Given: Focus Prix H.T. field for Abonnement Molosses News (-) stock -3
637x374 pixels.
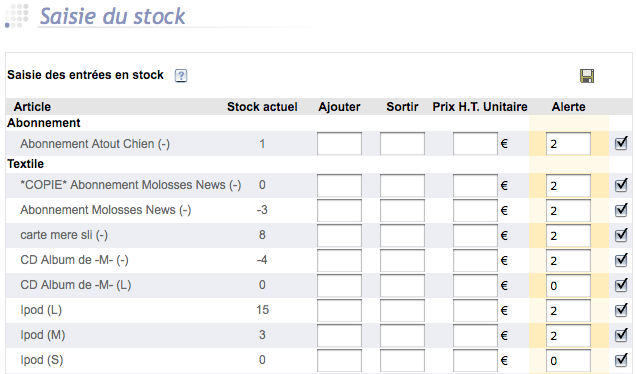Looking at the screenshot, I should click(x=475, y=210).
